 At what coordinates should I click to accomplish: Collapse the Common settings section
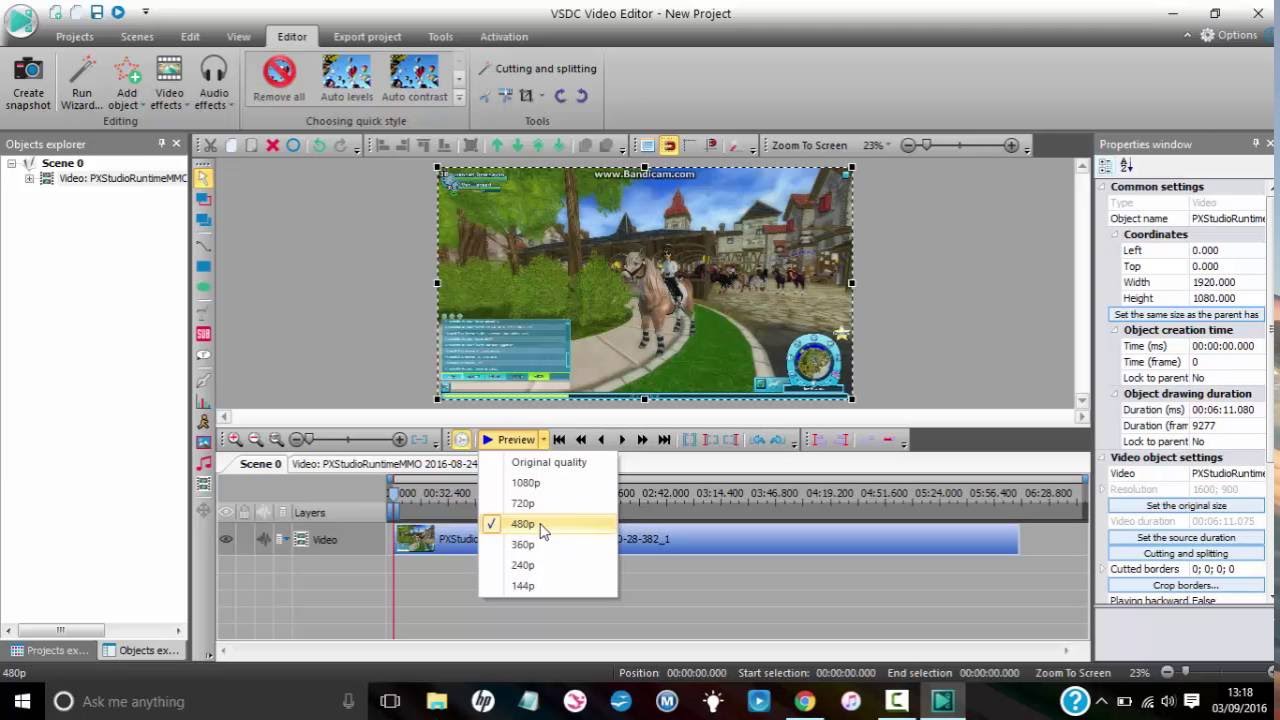click(1103, 187)
